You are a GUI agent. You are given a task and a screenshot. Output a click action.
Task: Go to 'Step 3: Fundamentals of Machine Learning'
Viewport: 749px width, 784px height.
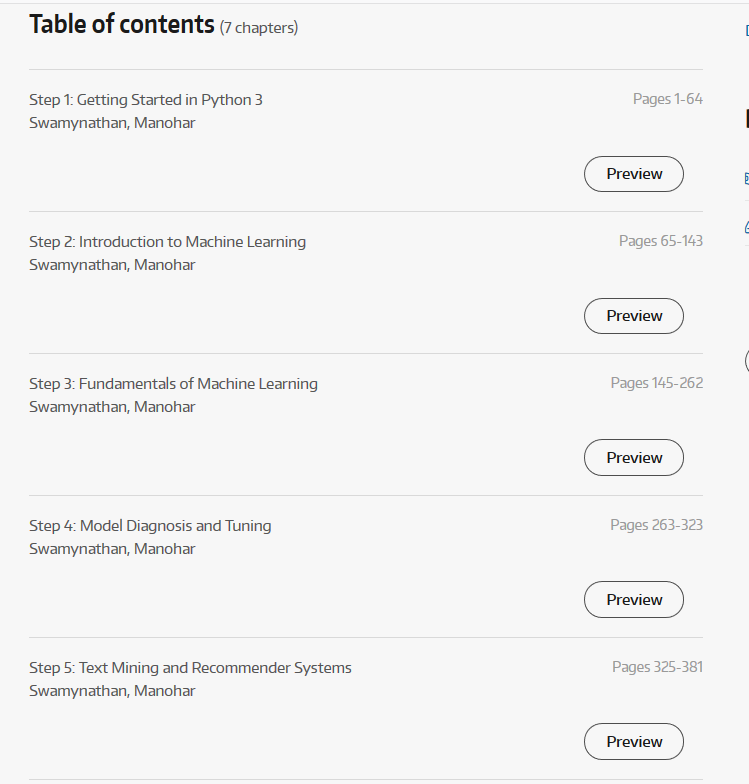(x=173, y=384)
